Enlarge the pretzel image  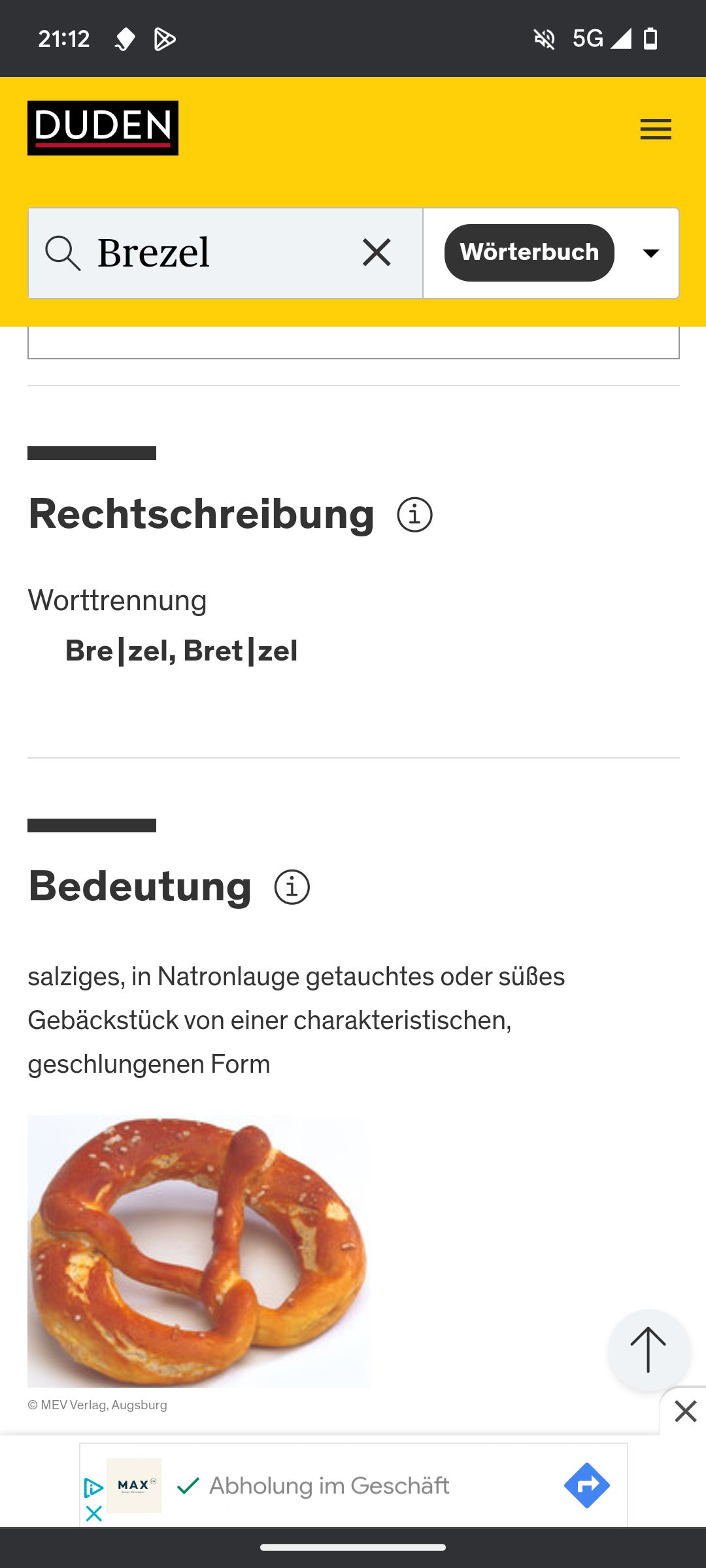pyautogui.click(x=198, y=1250)
